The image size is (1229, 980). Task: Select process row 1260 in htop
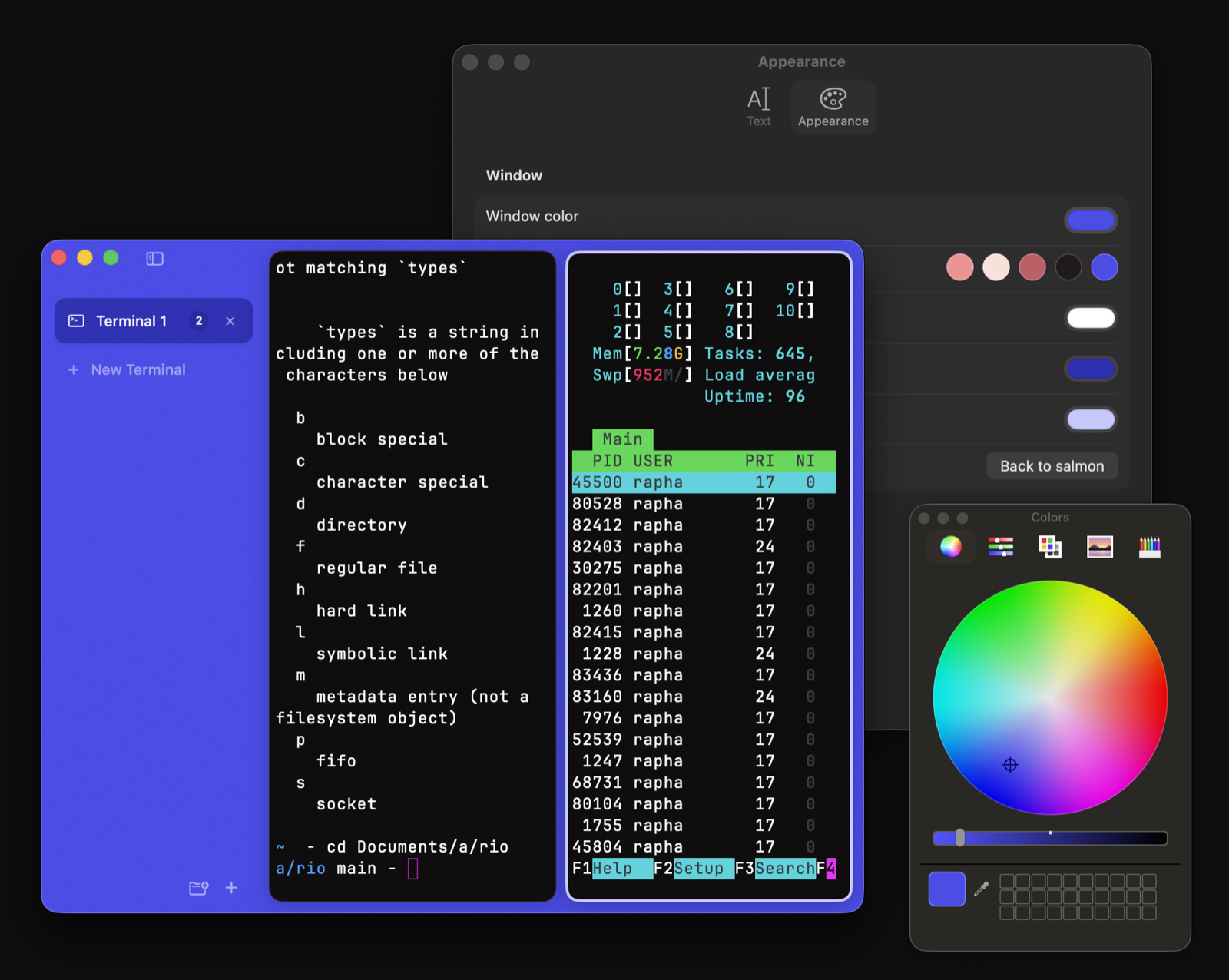pyautogui.click(x=704, y=611)
